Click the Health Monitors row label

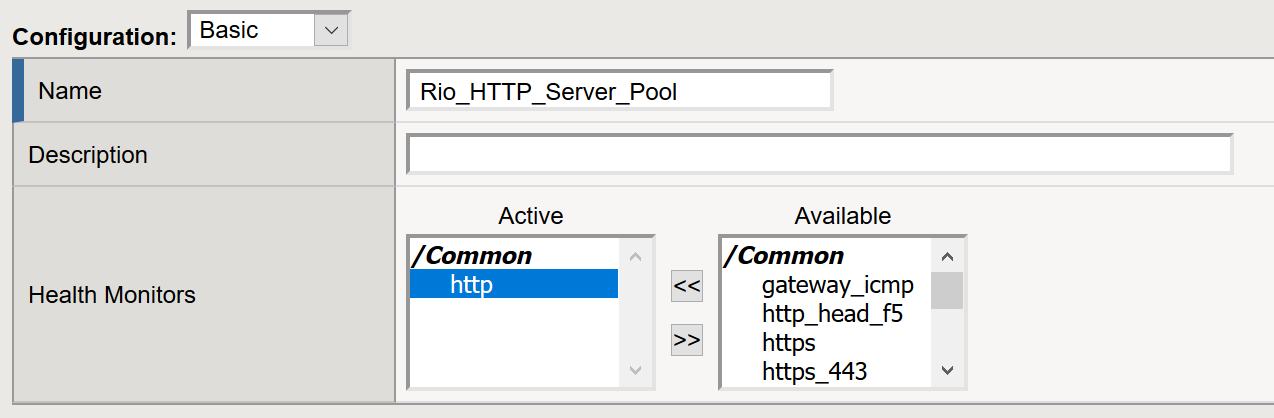coord(112,295)
